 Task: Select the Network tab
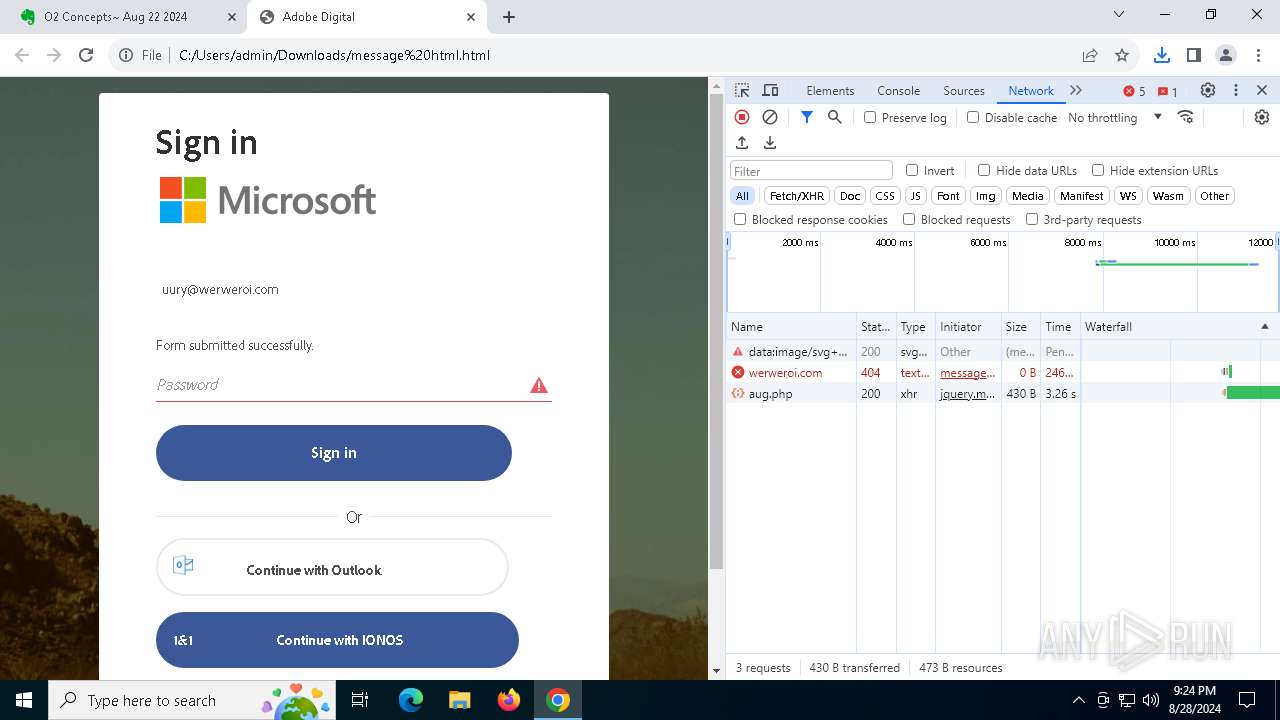1031,90
